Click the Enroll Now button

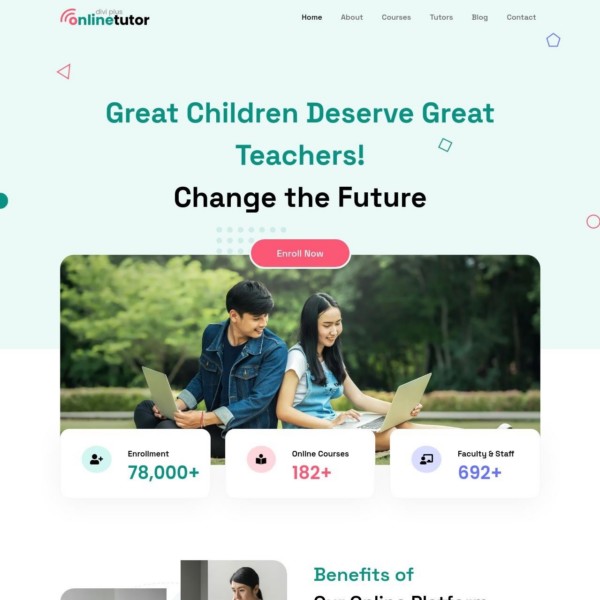pyautogui.click(x=300, y=253)
